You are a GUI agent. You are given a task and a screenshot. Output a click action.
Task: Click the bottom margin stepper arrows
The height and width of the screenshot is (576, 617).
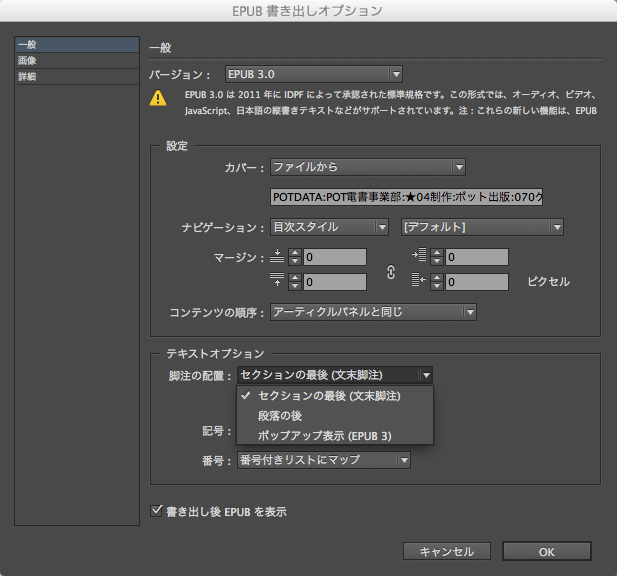[295, 282]
